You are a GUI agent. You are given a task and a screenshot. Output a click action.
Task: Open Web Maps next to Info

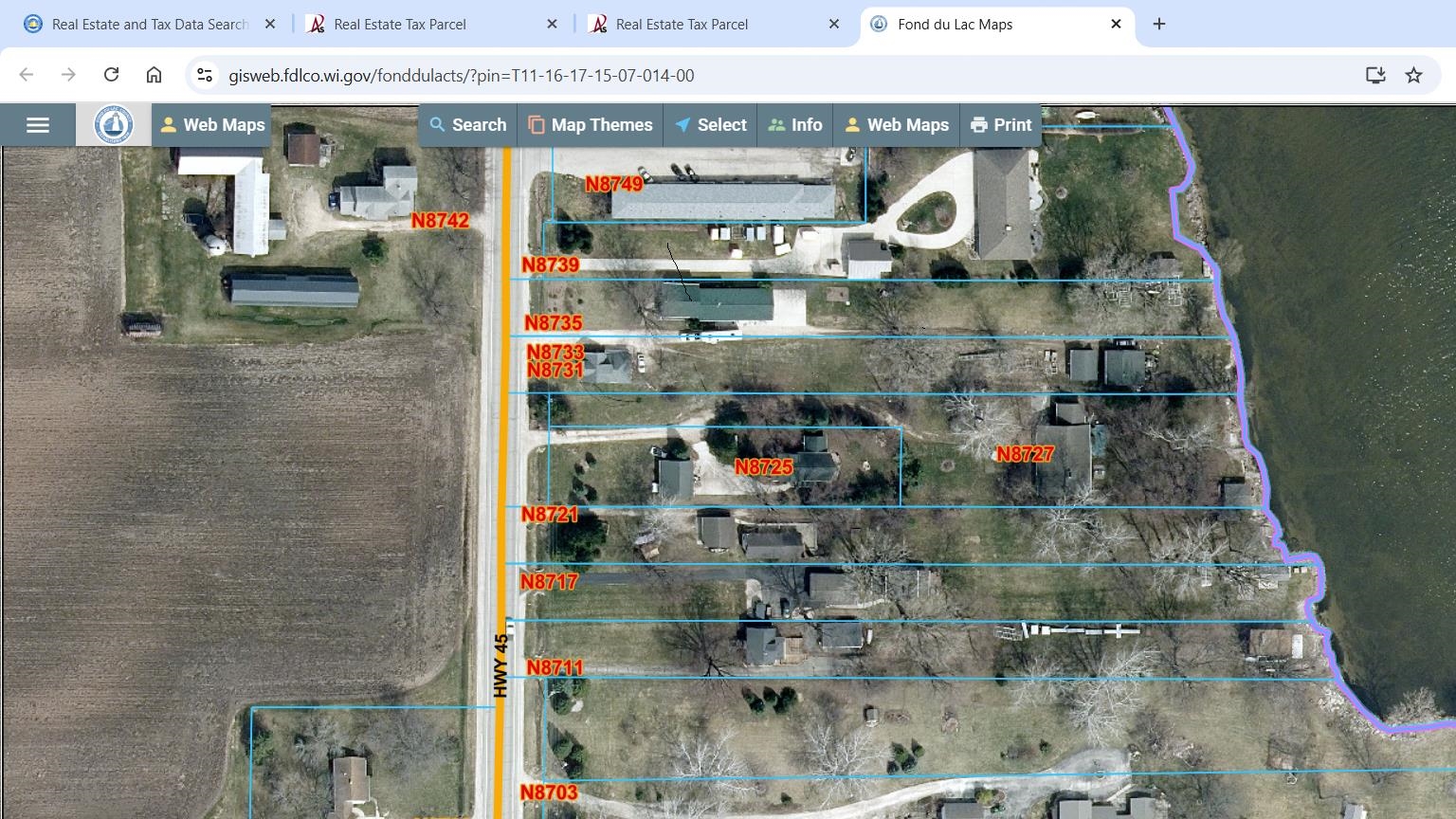(897, 125)
